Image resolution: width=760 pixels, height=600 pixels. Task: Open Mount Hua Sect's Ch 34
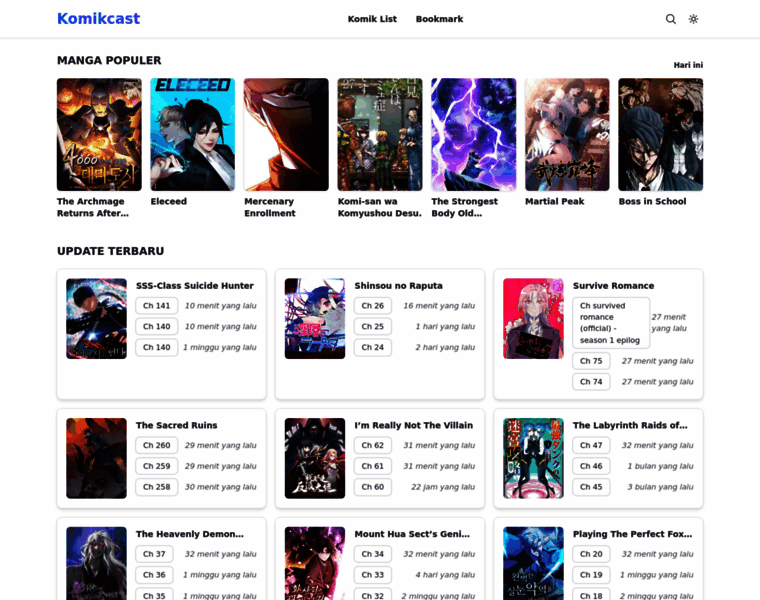pyautogui.click(x=373, y=554)
